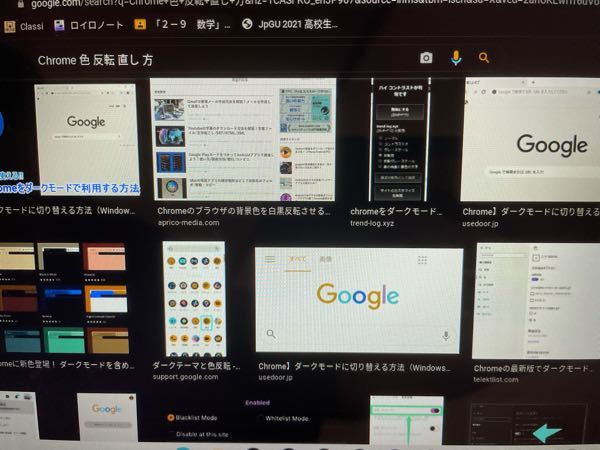Screen dimensions: 600x450
Task: Click the yellow bookmark icon after ロイロノート
Action: pyautogui.click(x=139, y=23)
